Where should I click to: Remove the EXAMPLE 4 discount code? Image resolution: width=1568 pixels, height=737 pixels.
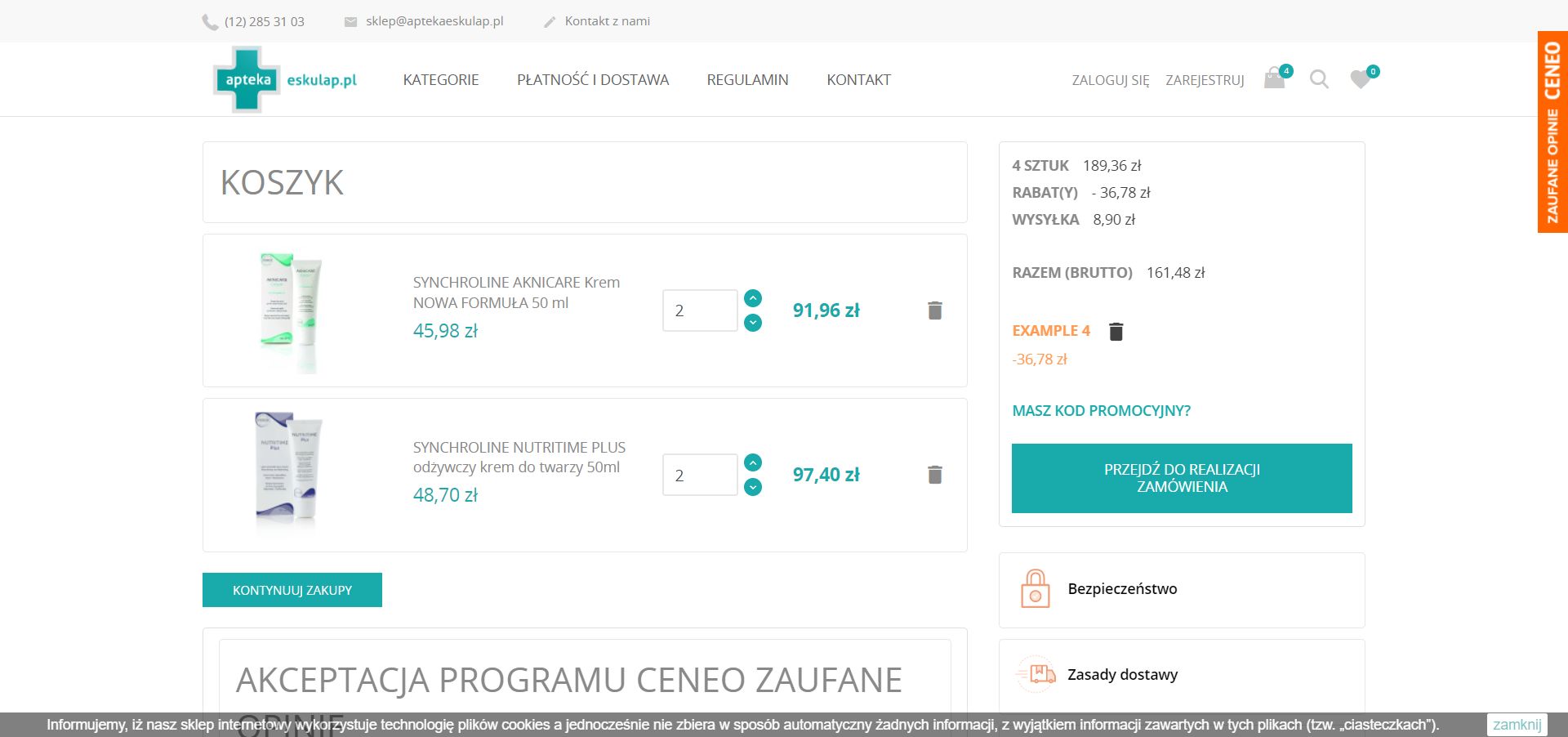point(1116,331)
